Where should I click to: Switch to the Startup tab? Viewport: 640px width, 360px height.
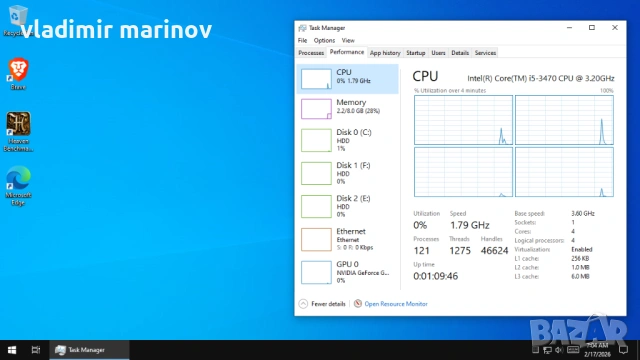416,53
